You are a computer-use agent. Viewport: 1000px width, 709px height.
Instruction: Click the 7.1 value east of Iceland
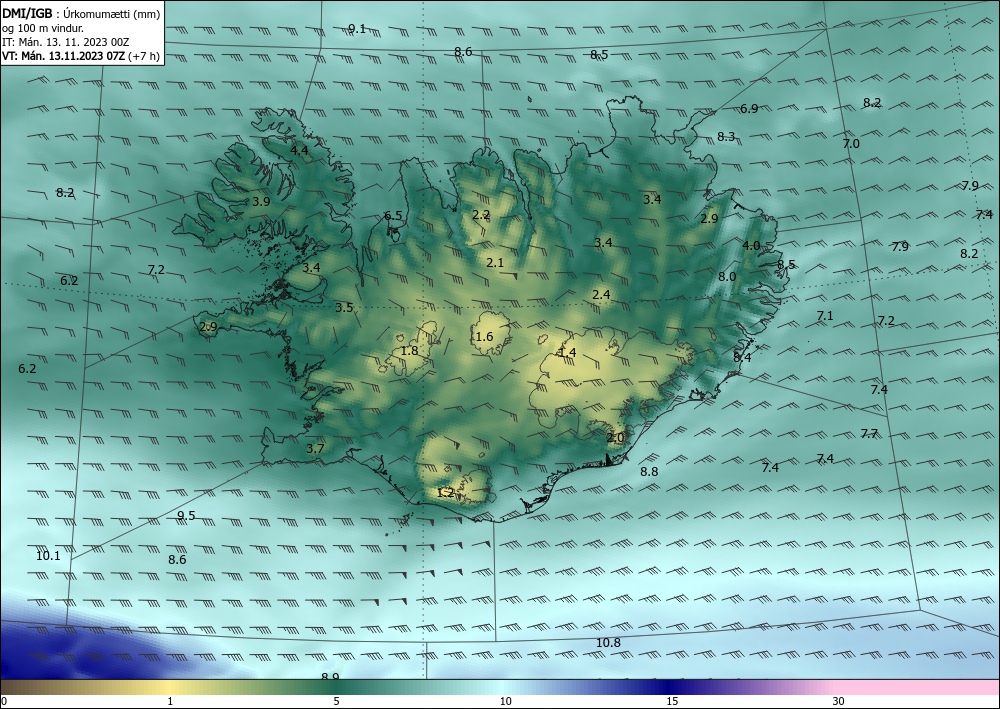[x=825, y=316]
